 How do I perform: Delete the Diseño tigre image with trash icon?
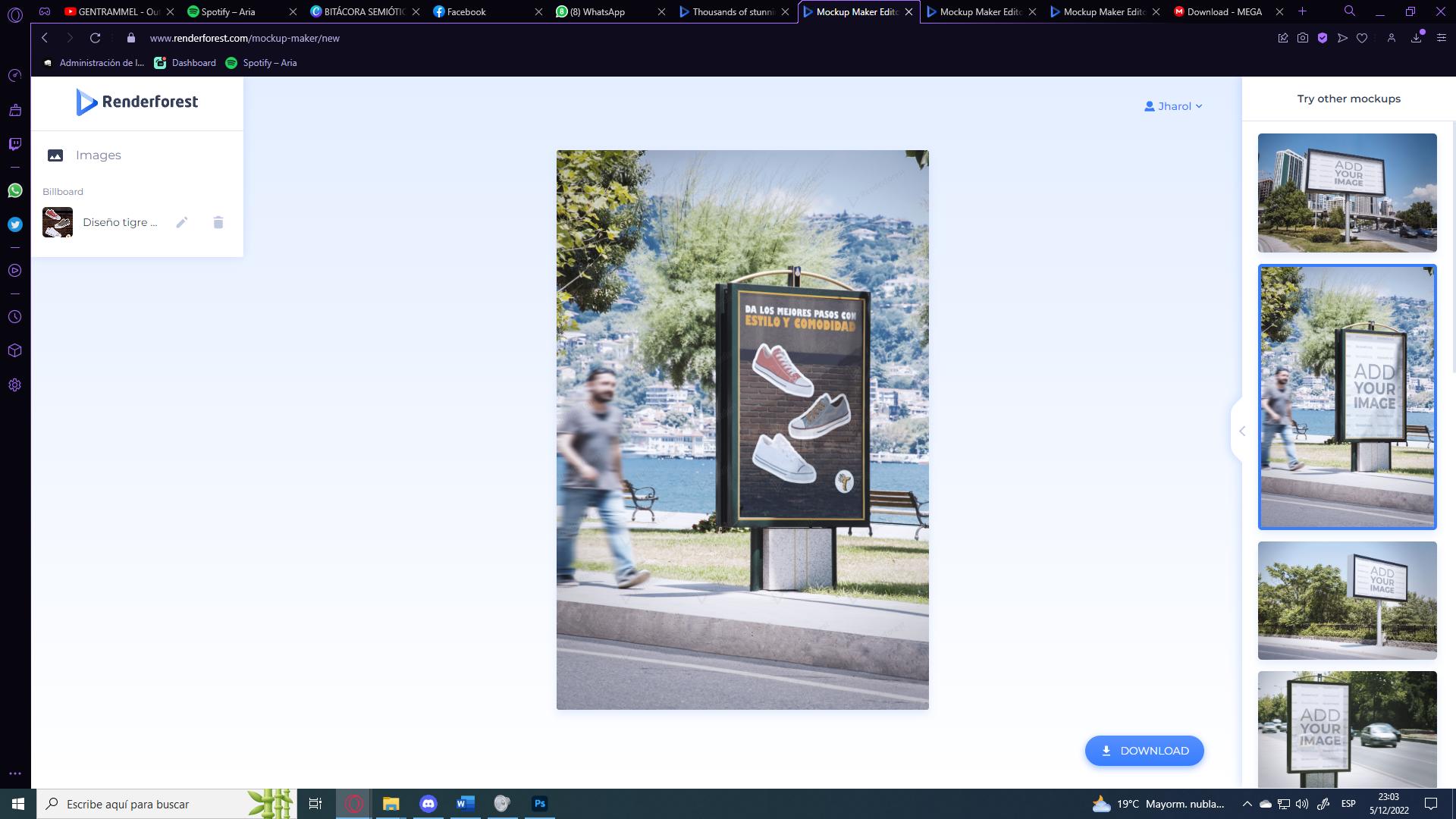(x=218, y=222)
